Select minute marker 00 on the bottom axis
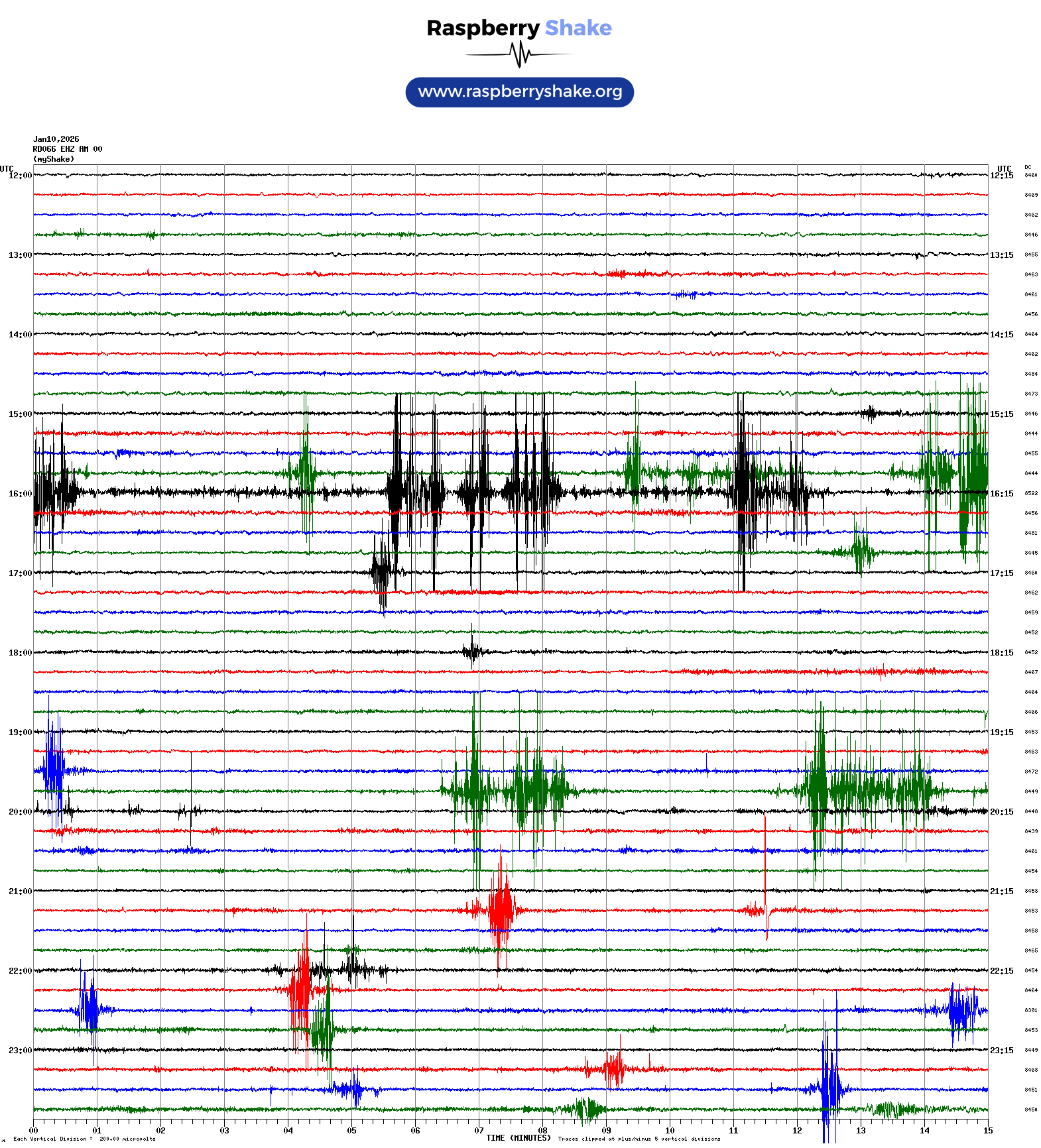 point(34,1131)
